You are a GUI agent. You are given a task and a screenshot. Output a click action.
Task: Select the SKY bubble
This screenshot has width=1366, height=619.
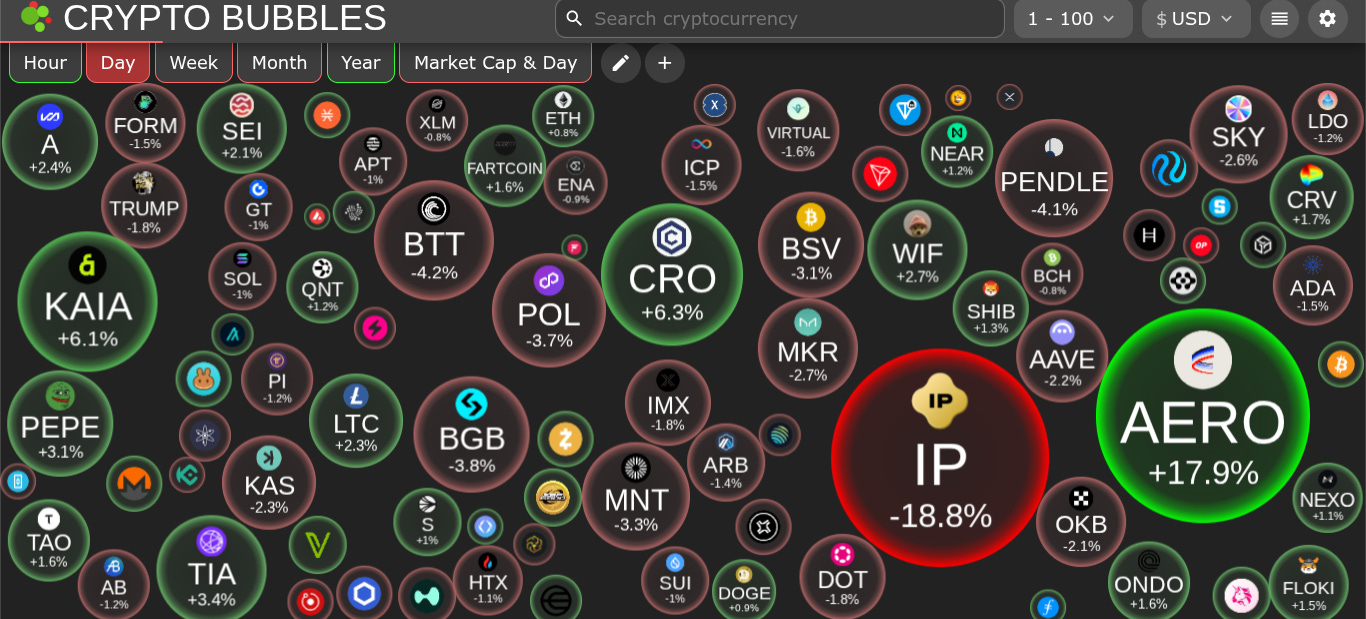pos(1238,134)
